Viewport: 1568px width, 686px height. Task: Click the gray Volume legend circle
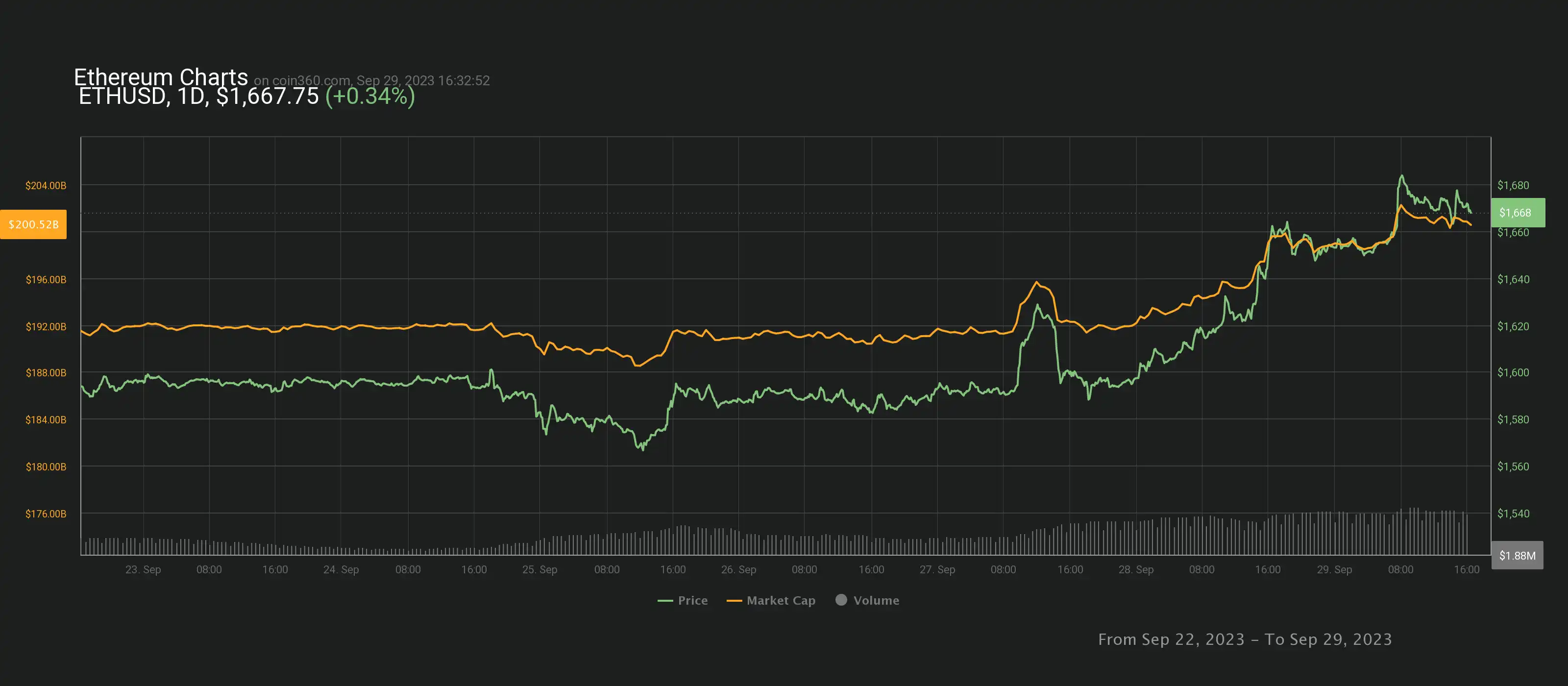841,600
